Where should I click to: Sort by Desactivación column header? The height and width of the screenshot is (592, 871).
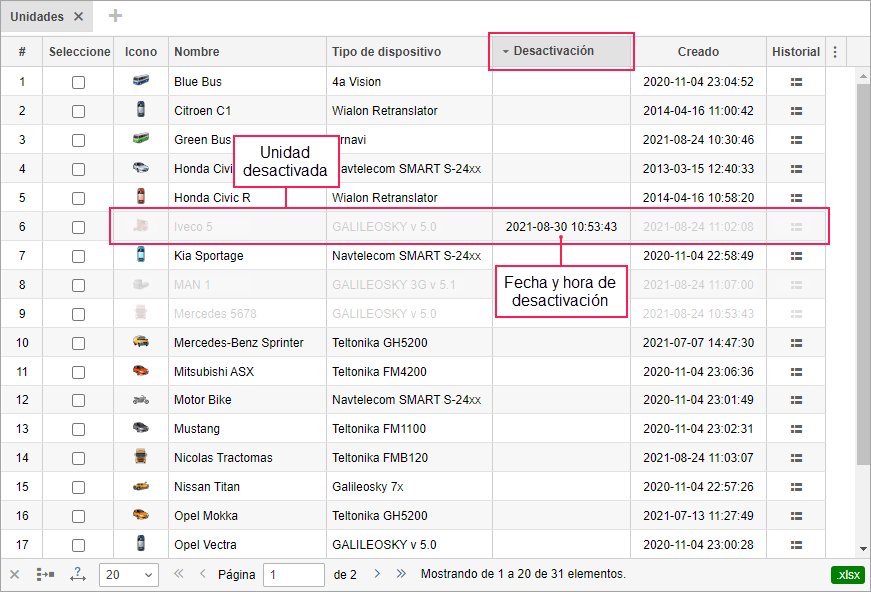[x=561, y=51]
